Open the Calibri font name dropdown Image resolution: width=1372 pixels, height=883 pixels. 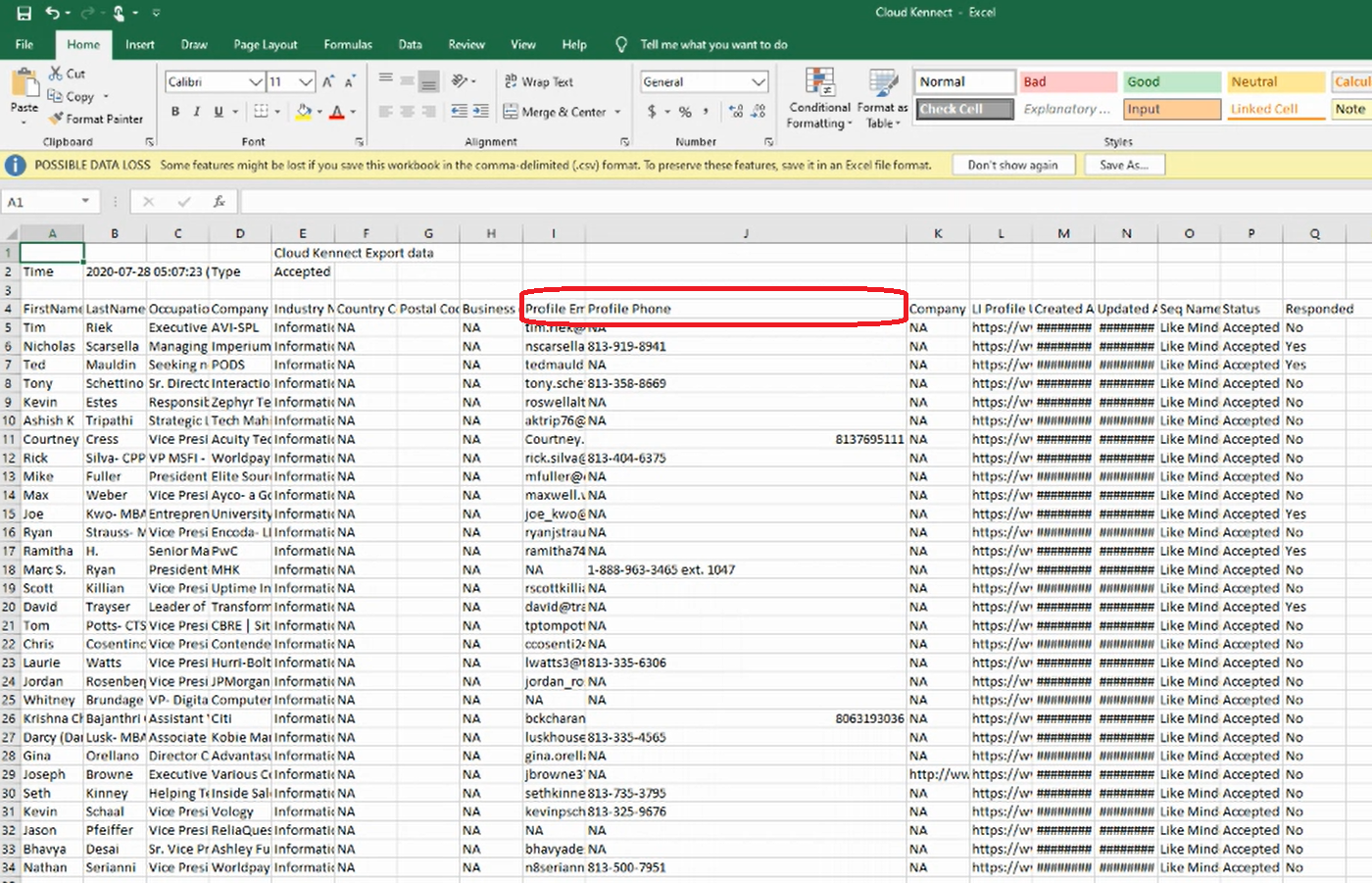(256, 81)
